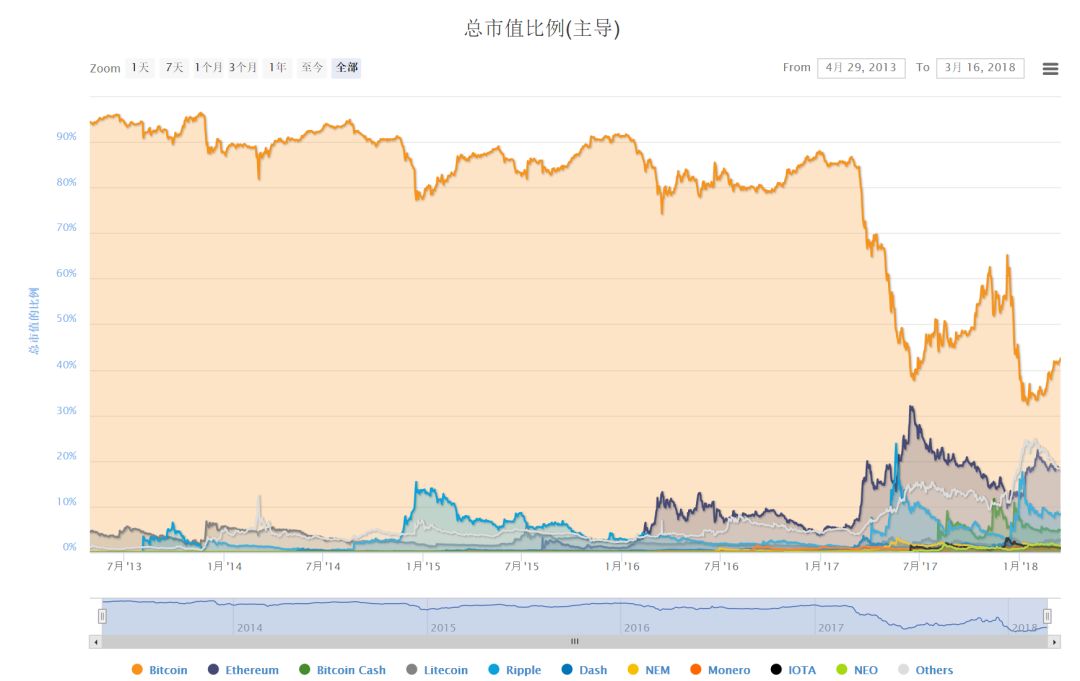Click the navigator left range handle

102,616
